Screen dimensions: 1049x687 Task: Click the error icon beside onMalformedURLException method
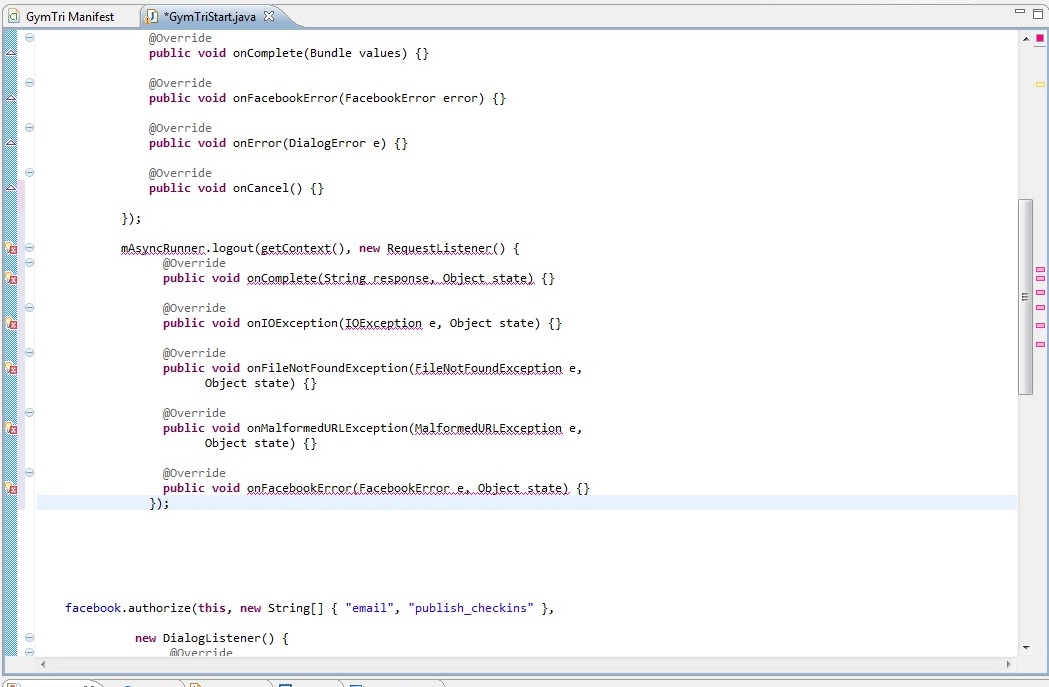(x=12, y=428)
